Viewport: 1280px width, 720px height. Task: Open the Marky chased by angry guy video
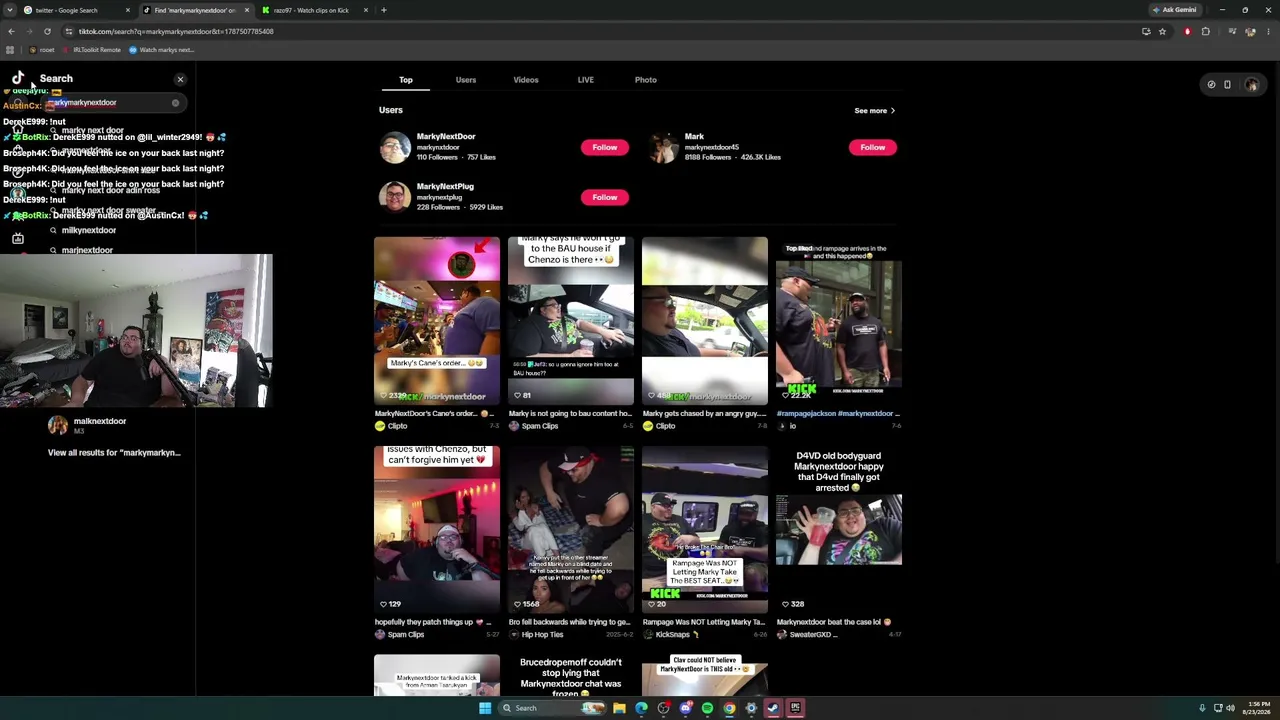(x=705, y=321)
